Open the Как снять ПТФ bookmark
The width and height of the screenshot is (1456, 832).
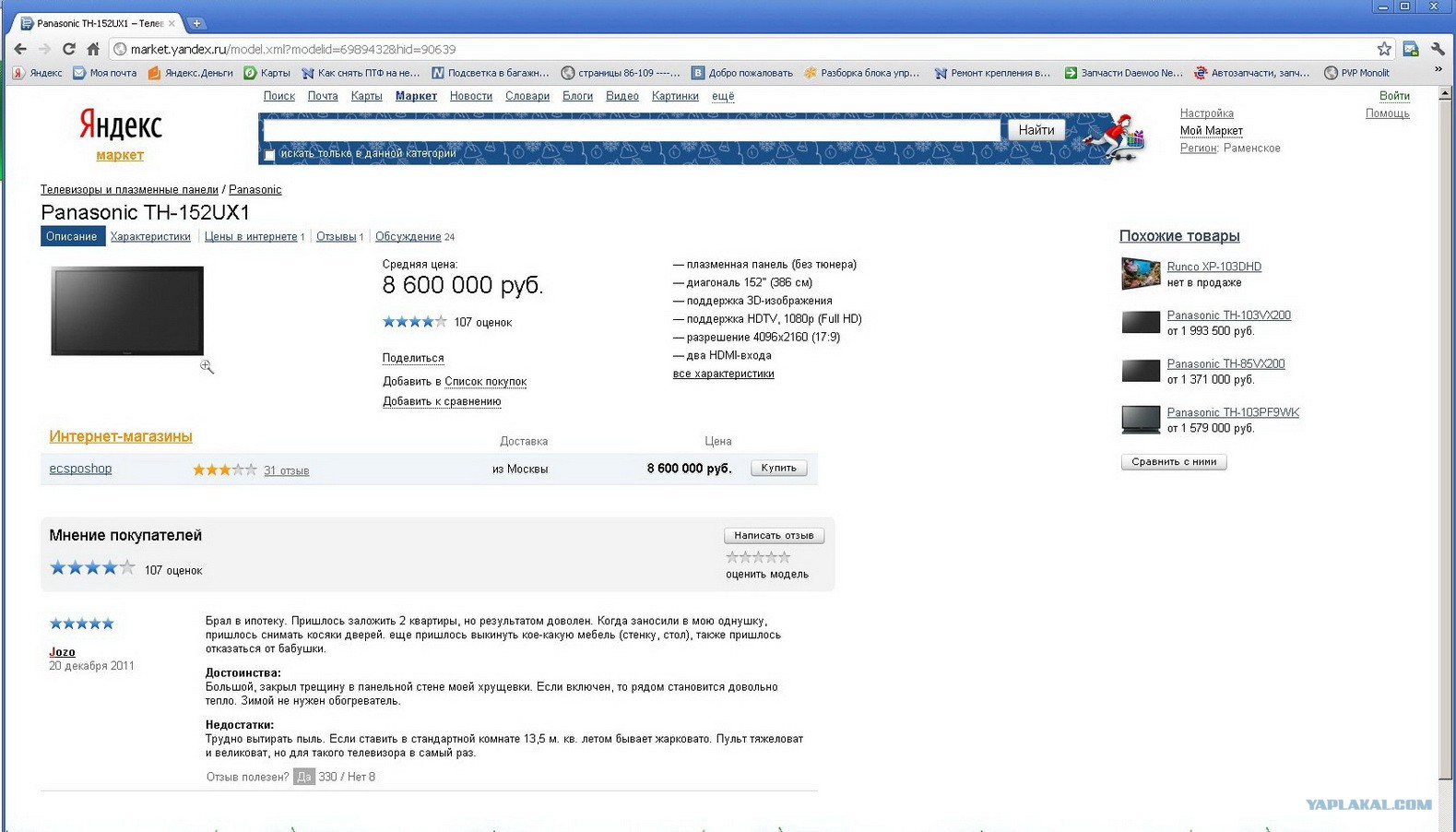(x=361, y=73)
